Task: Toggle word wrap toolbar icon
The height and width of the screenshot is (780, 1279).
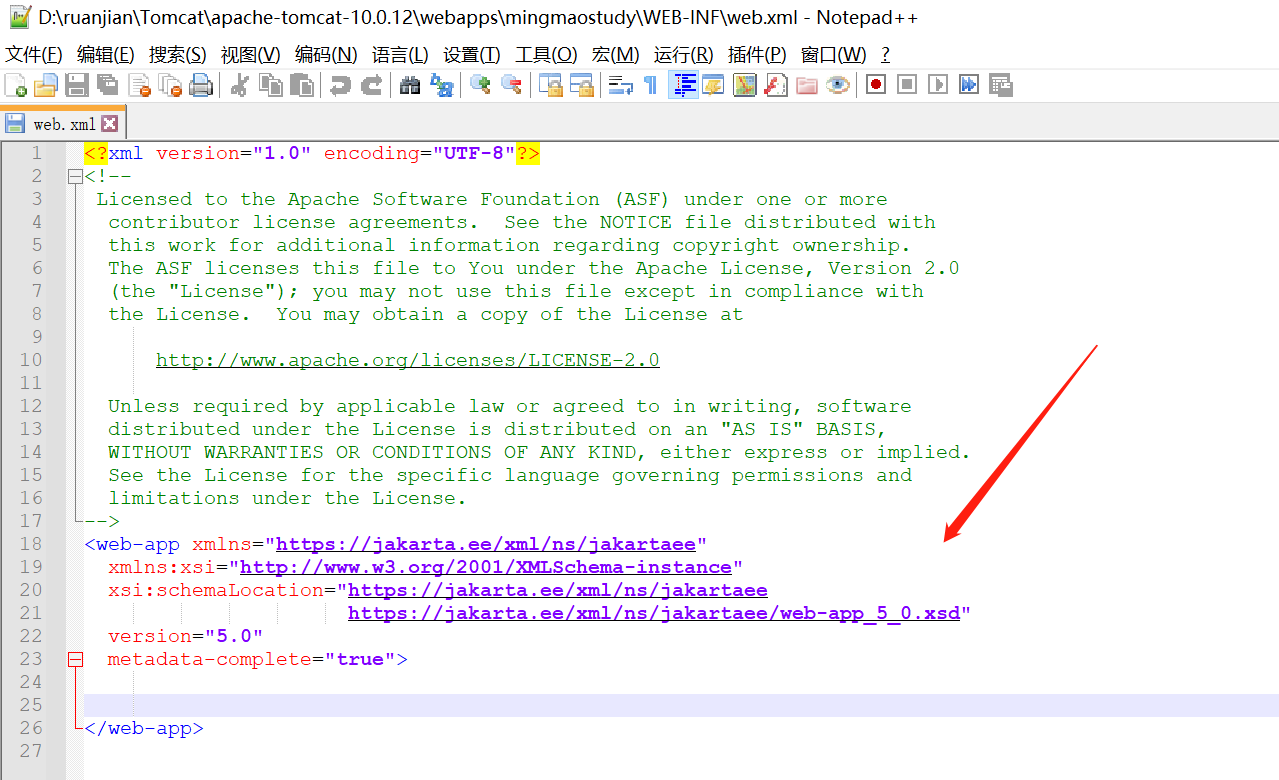Action: click(621, 85)
